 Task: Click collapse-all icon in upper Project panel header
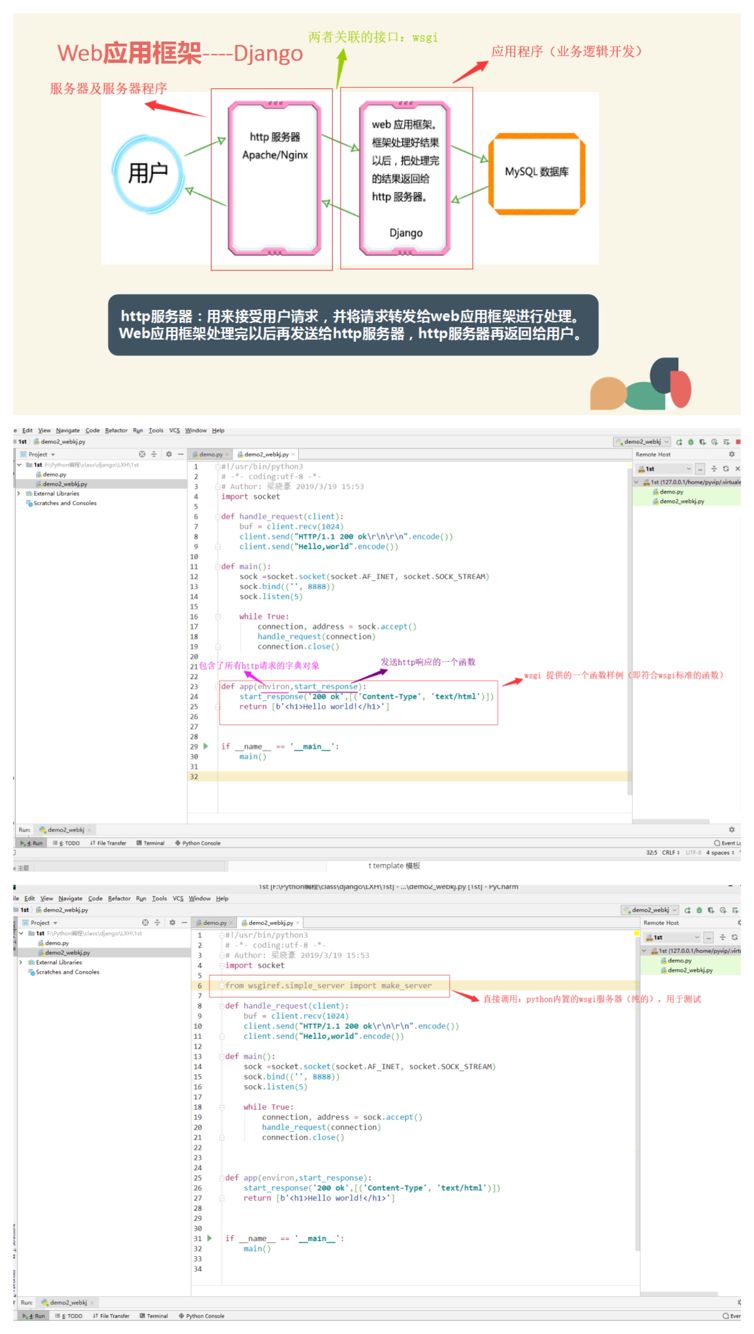pyautogui.click(x=154, y=454)
